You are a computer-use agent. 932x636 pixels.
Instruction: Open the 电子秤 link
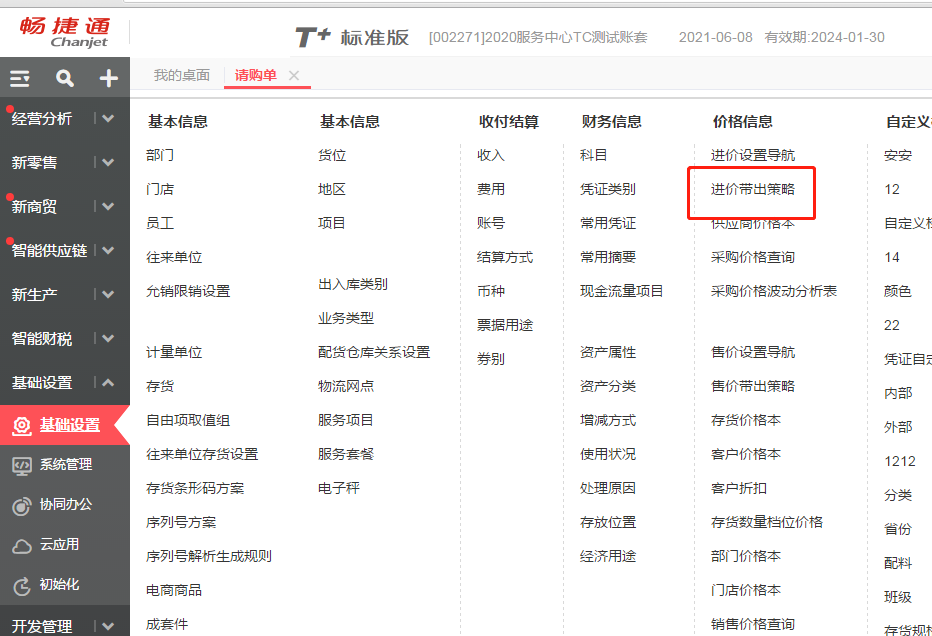[x=339, y=489]
